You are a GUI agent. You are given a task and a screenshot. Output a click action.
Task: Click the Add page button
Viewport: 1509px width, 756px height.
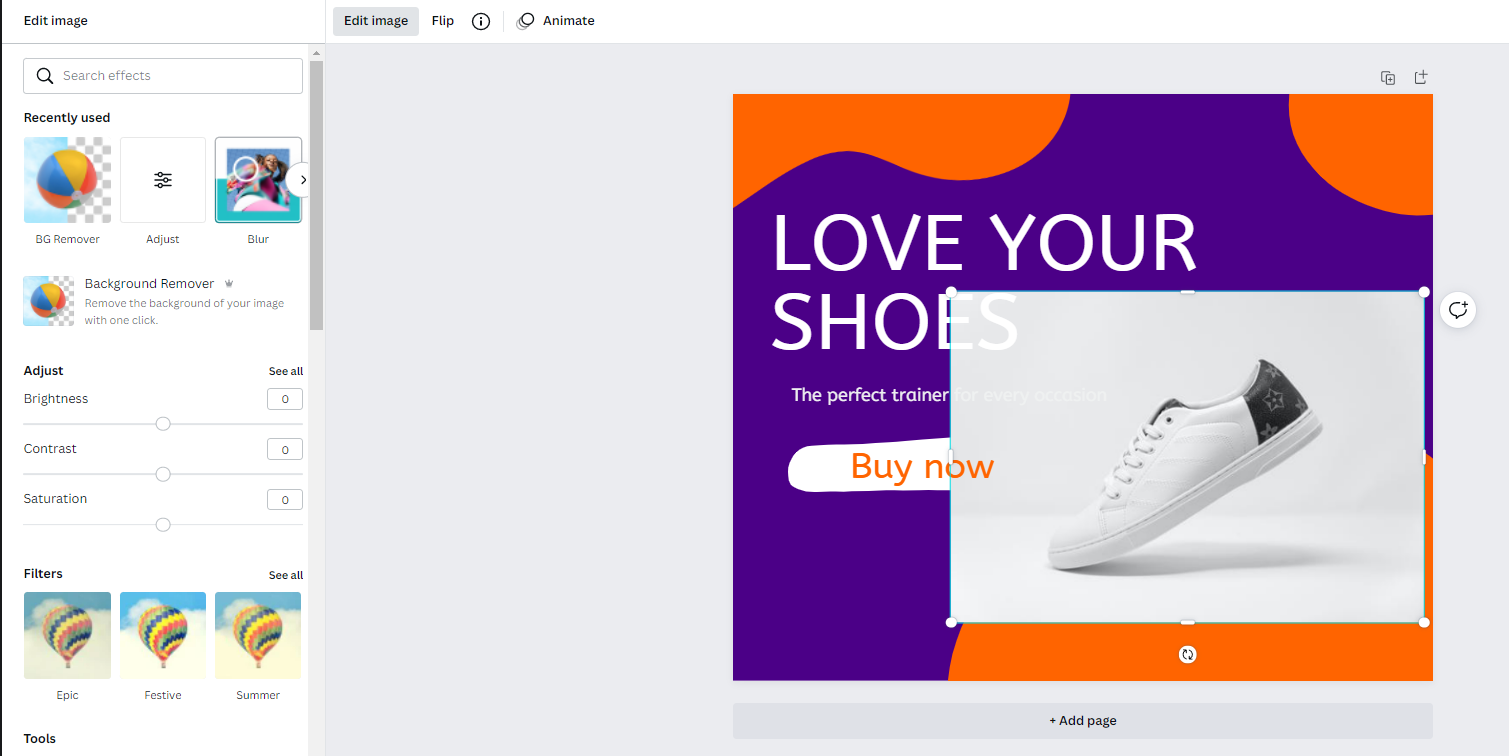point(1083,720)
